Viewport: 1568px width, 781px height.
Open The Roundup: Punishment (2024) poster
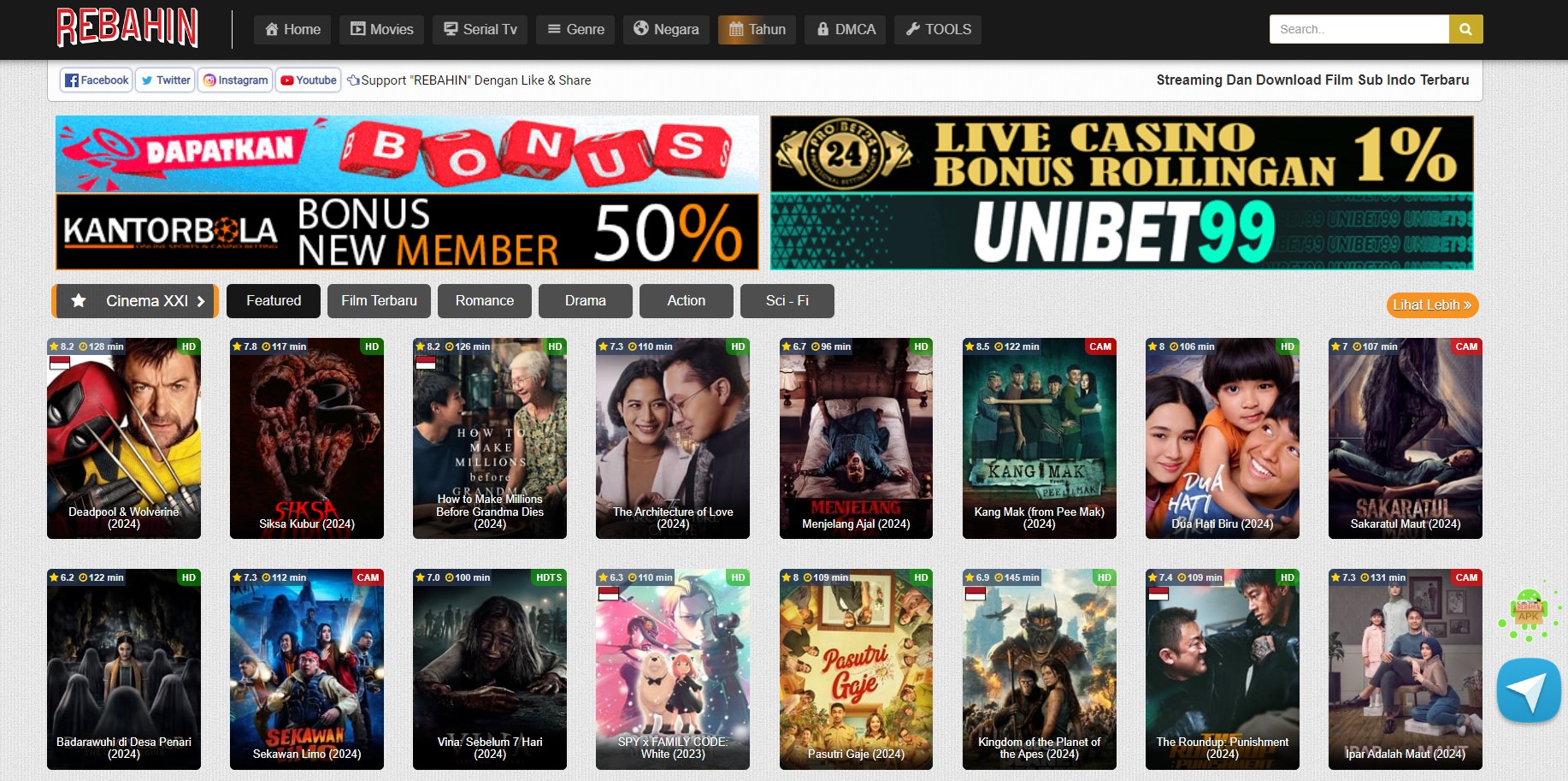[1223, 669]
